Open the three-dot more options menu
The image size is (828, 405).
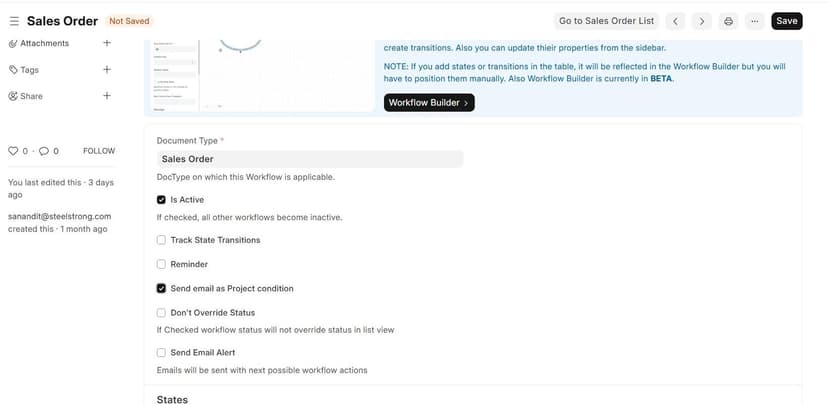[754, 21]
